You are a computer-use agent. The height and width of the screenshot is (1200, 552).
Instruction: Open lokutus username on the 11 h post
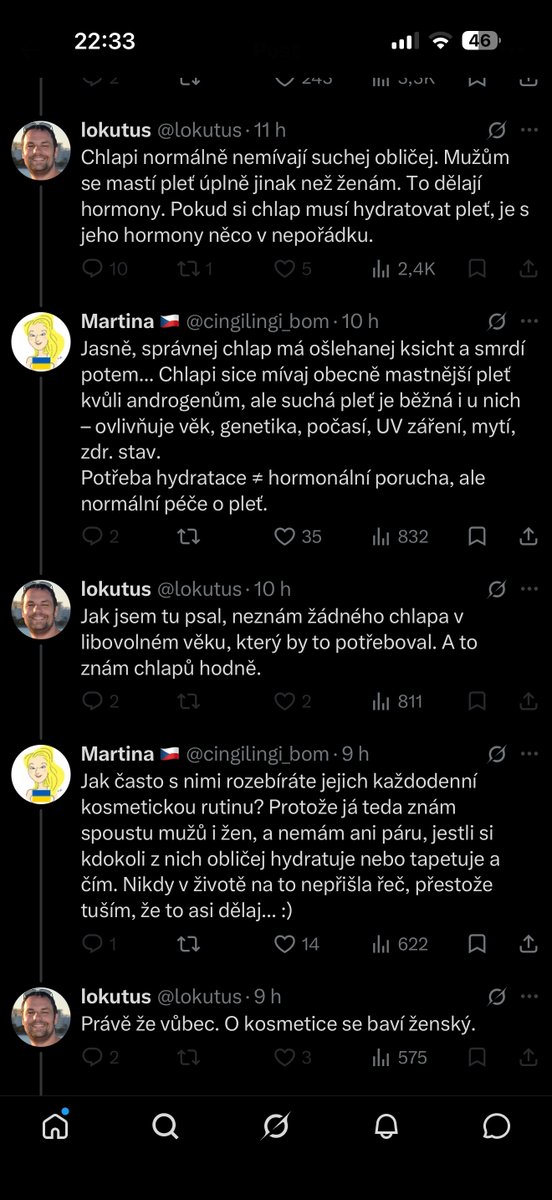pos(115,129)
